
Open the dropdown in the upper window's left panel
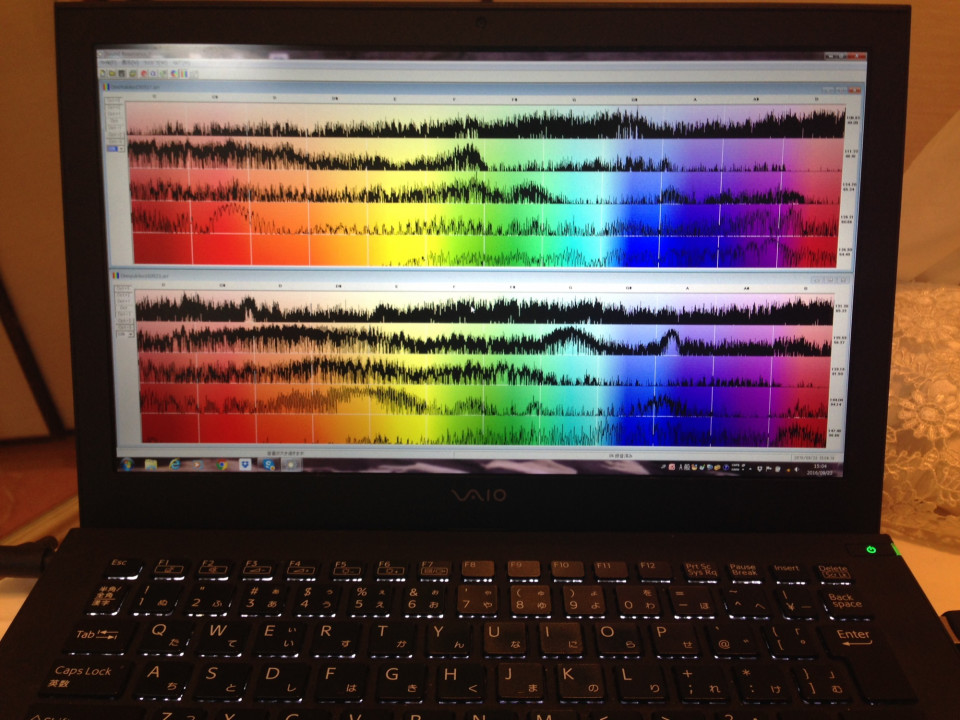121,148
